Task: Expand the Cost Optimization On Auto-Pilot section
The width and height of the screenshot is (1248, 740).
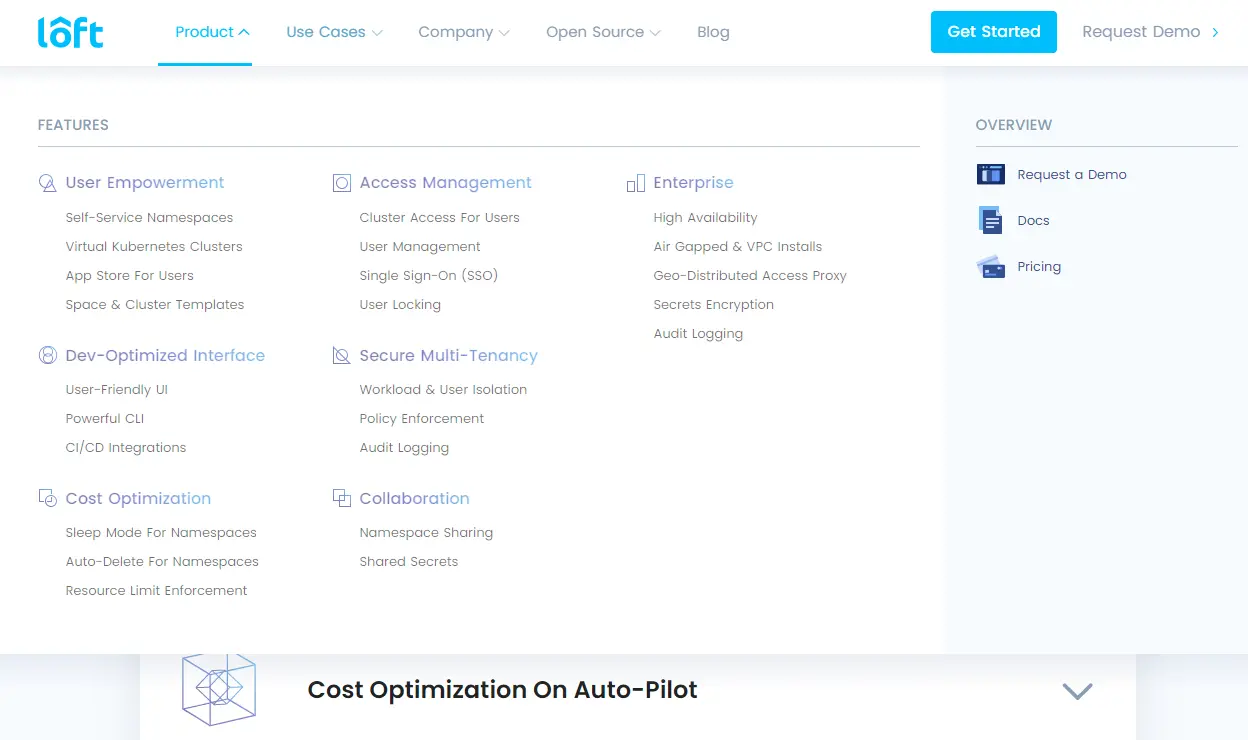Action: (1077, 691)
